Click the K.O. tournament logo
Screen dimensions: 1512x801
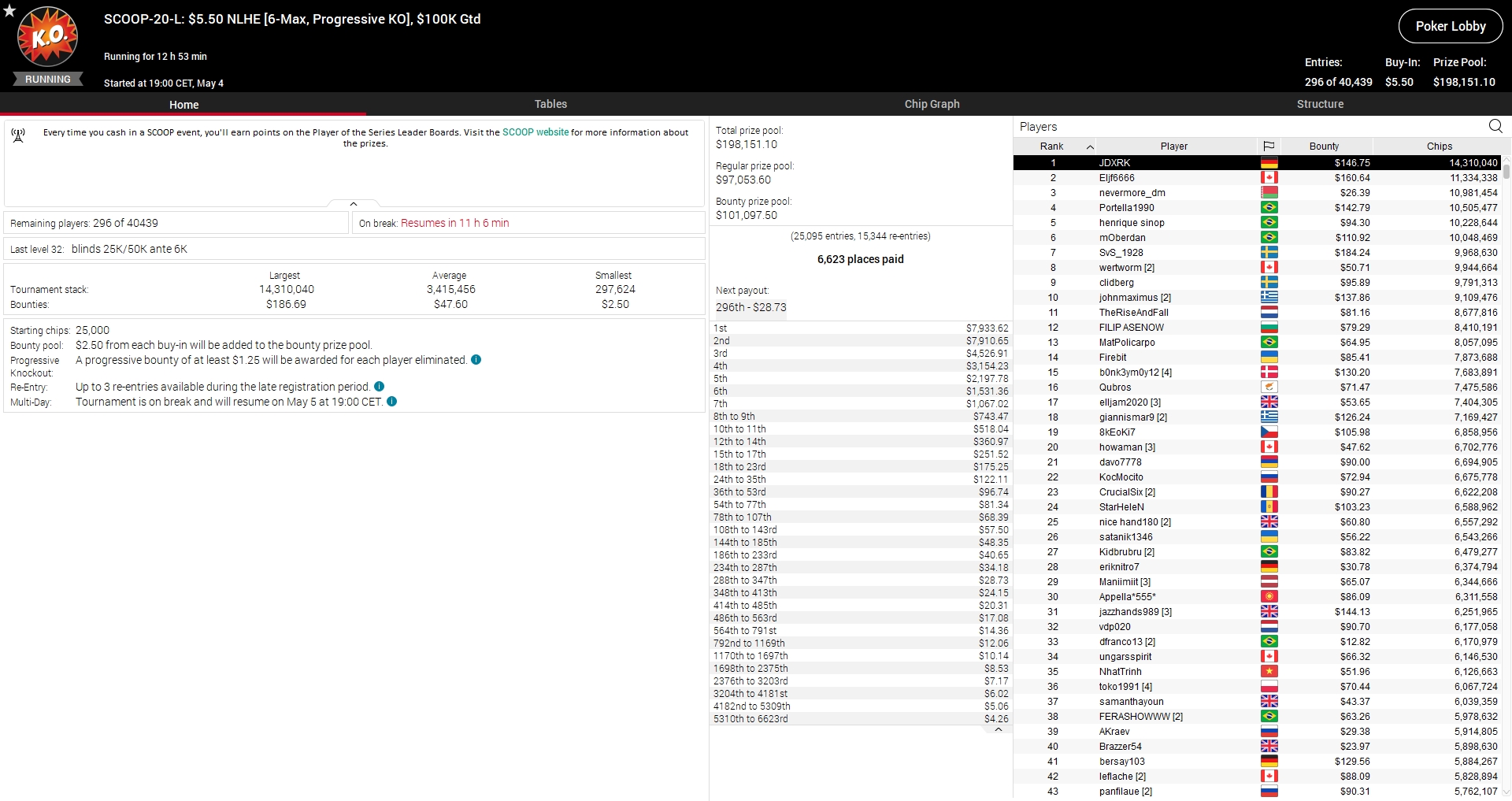pyautogui.click(x=48, y=37)
